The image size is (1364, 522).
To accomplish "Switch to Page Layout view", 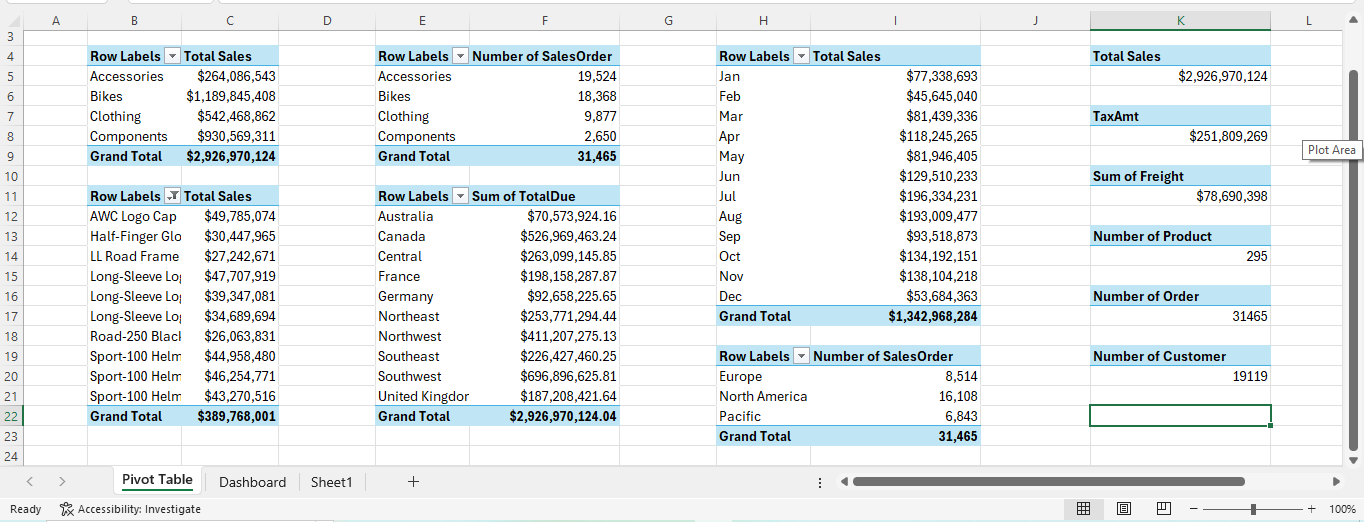I will [1123, 509].
